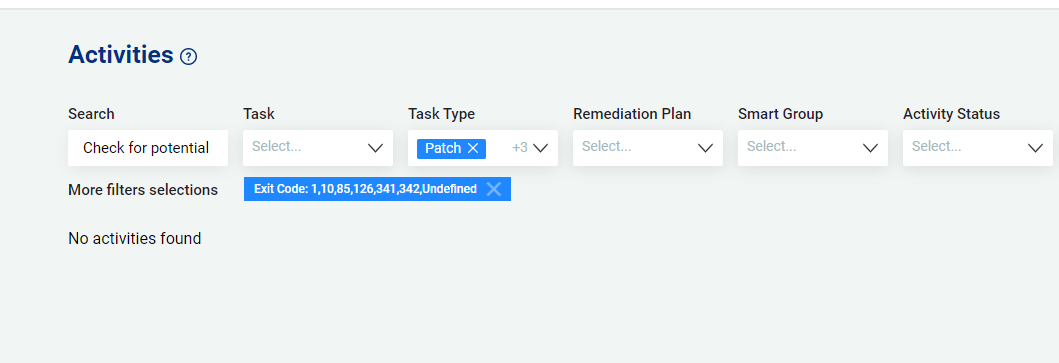Click the Activity Status Select... placeholder
Image resolution: width=1059 pixels, height=363 pixels.
click(x=937, y=146)
